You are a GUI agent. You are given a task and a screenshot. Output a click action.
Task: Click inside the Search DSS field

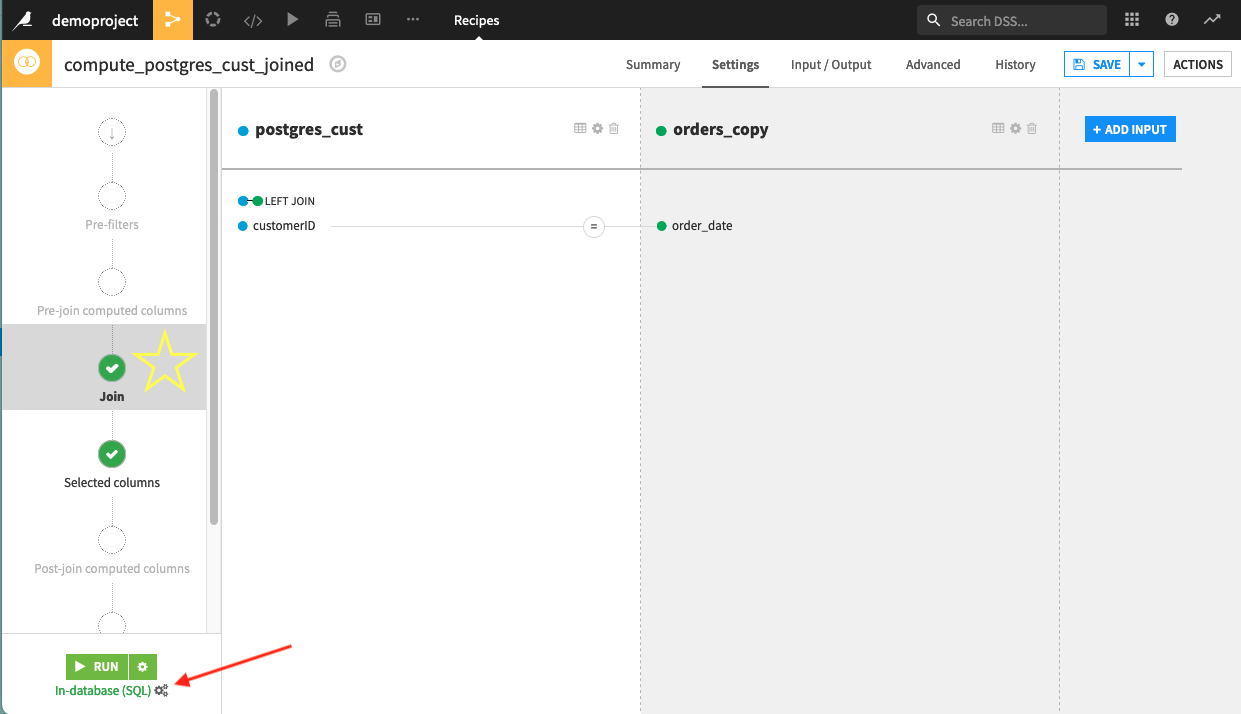pyautogui.click(x=1010, y=19)
